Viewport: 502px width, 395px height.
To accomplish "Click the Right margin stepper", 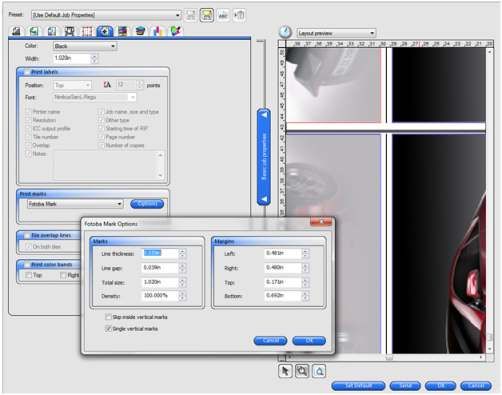I will [305, 268].
